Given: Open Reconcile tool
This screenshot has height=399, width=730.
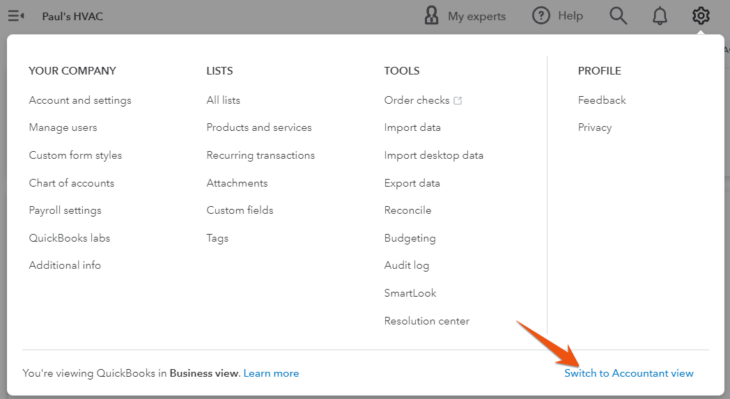Looking at the screenshot, I should coord(408,210).
